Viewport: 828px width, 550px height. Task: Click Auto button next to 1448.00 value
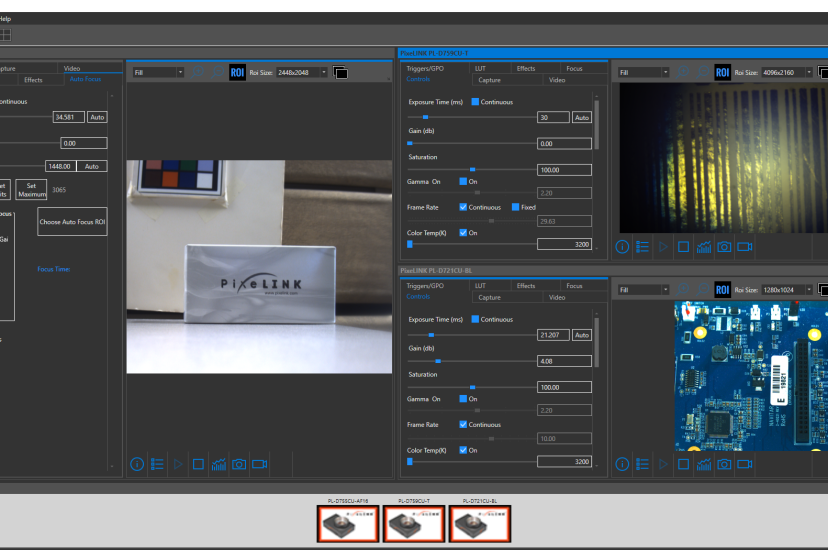point(92,166)
